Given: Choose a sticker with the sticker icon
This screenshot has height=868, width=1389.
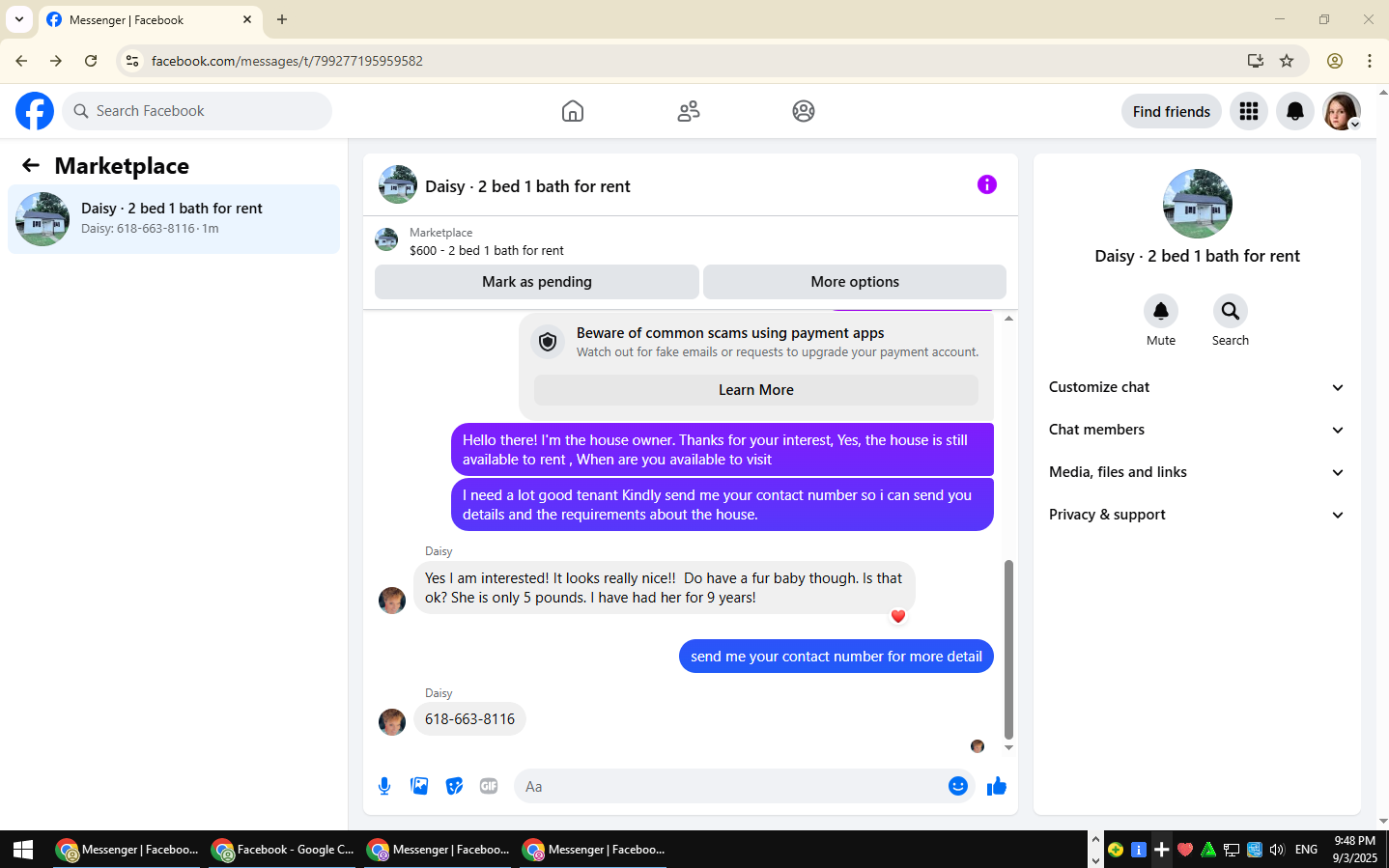Looking at the screenshot, I should pos(454,786).
